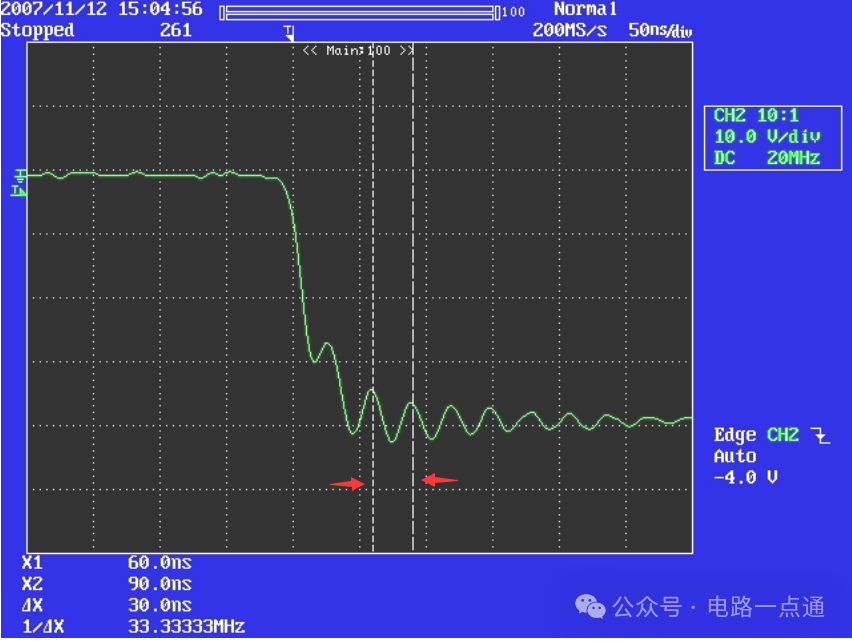Click the memory length value 100 beside the bar
Image resolution: width=852 pixels, height=641 pixels.
tap(513, 12)
